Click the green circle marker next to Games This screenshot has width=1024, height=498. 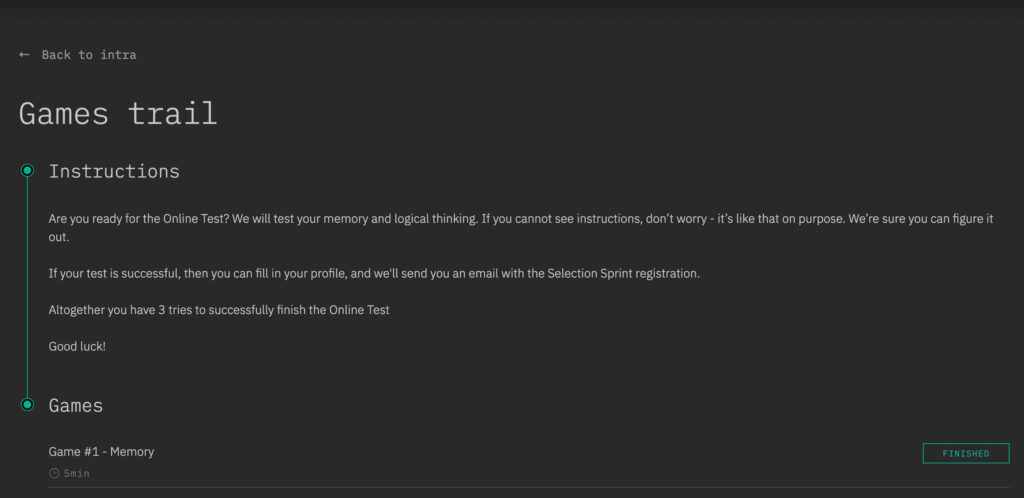tap(27, 405)
